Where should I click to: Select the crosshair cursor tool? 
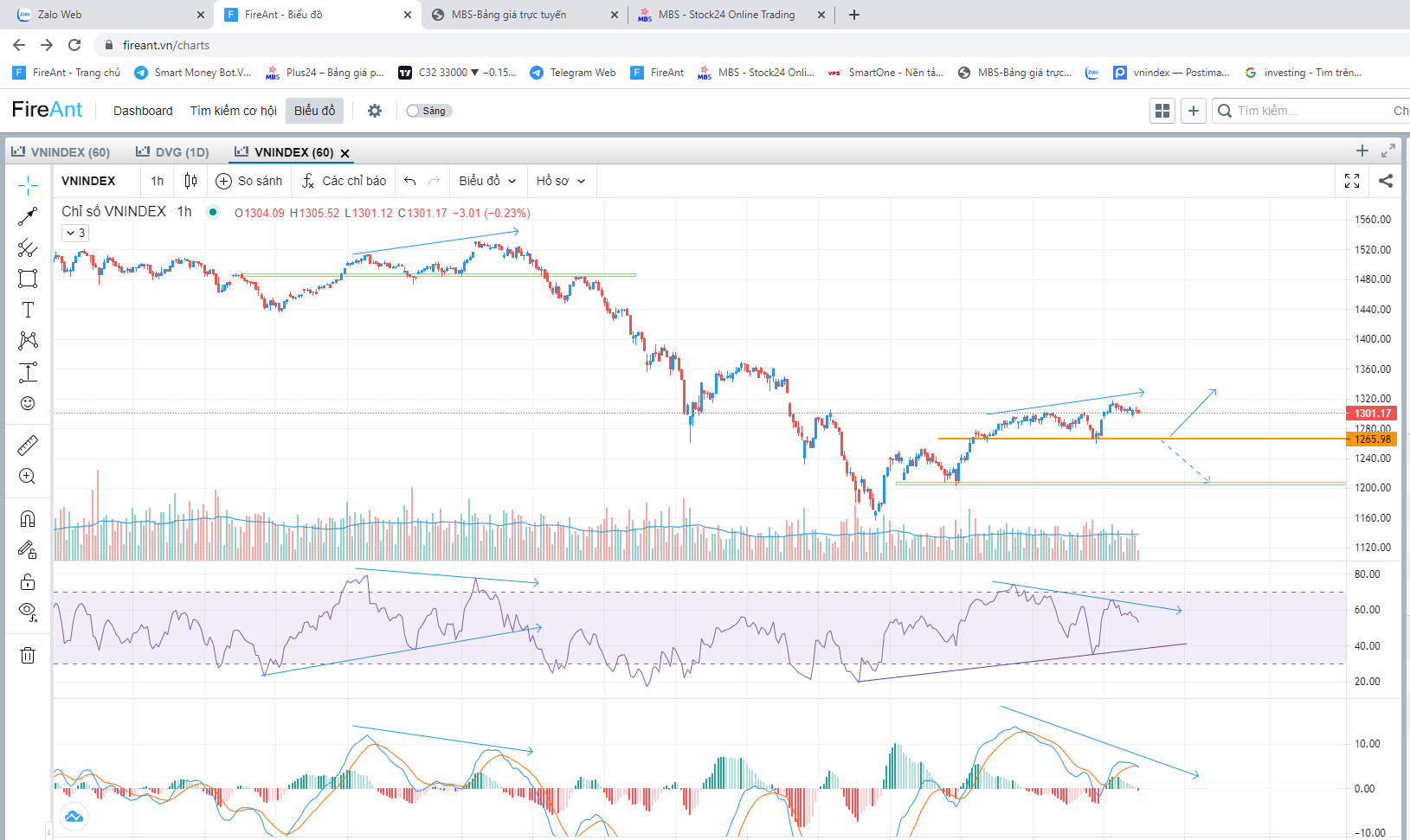coord(28,184)
